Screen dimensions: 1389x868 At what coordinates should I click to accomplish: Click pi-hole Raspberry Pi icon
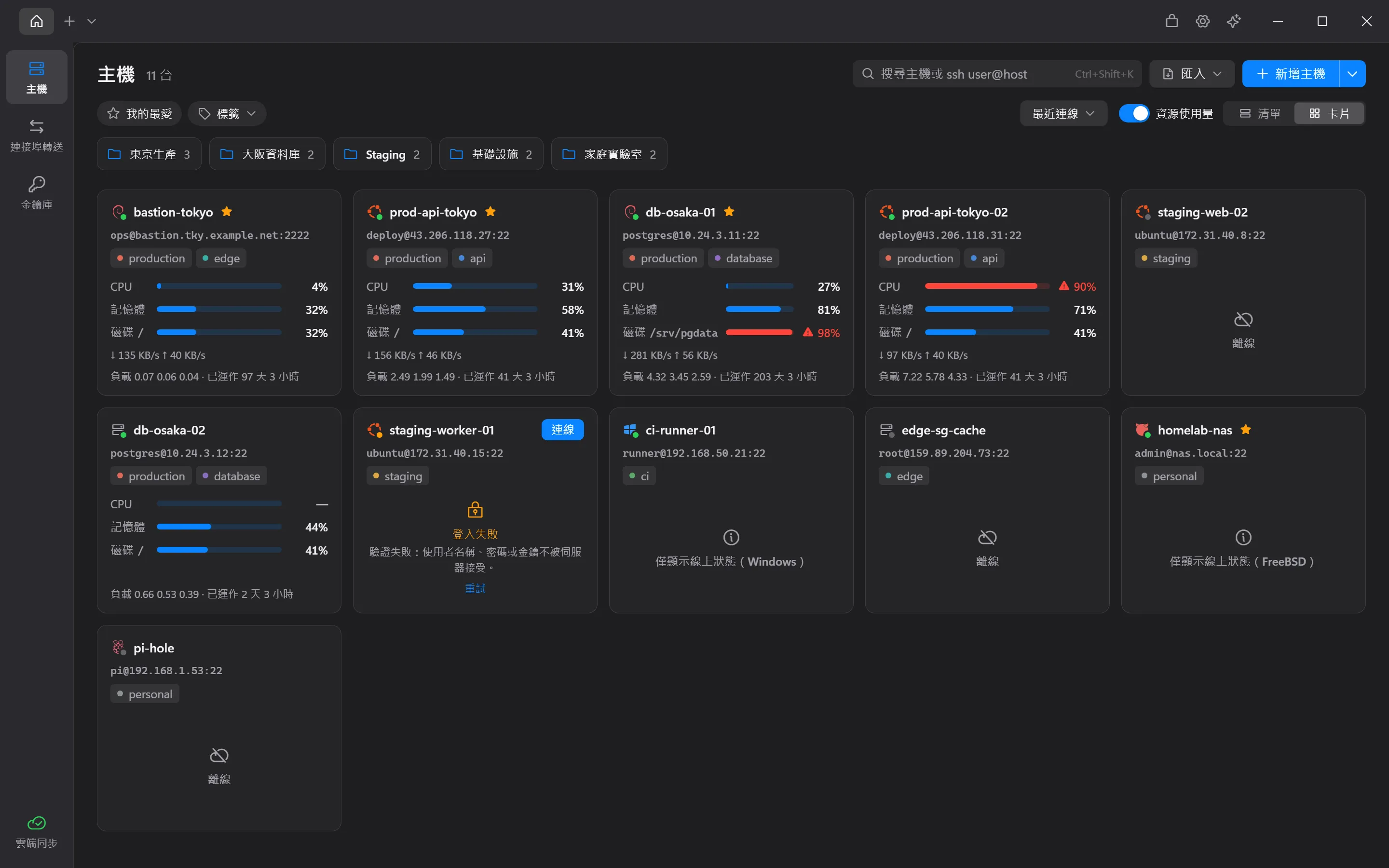coord(118,648)
